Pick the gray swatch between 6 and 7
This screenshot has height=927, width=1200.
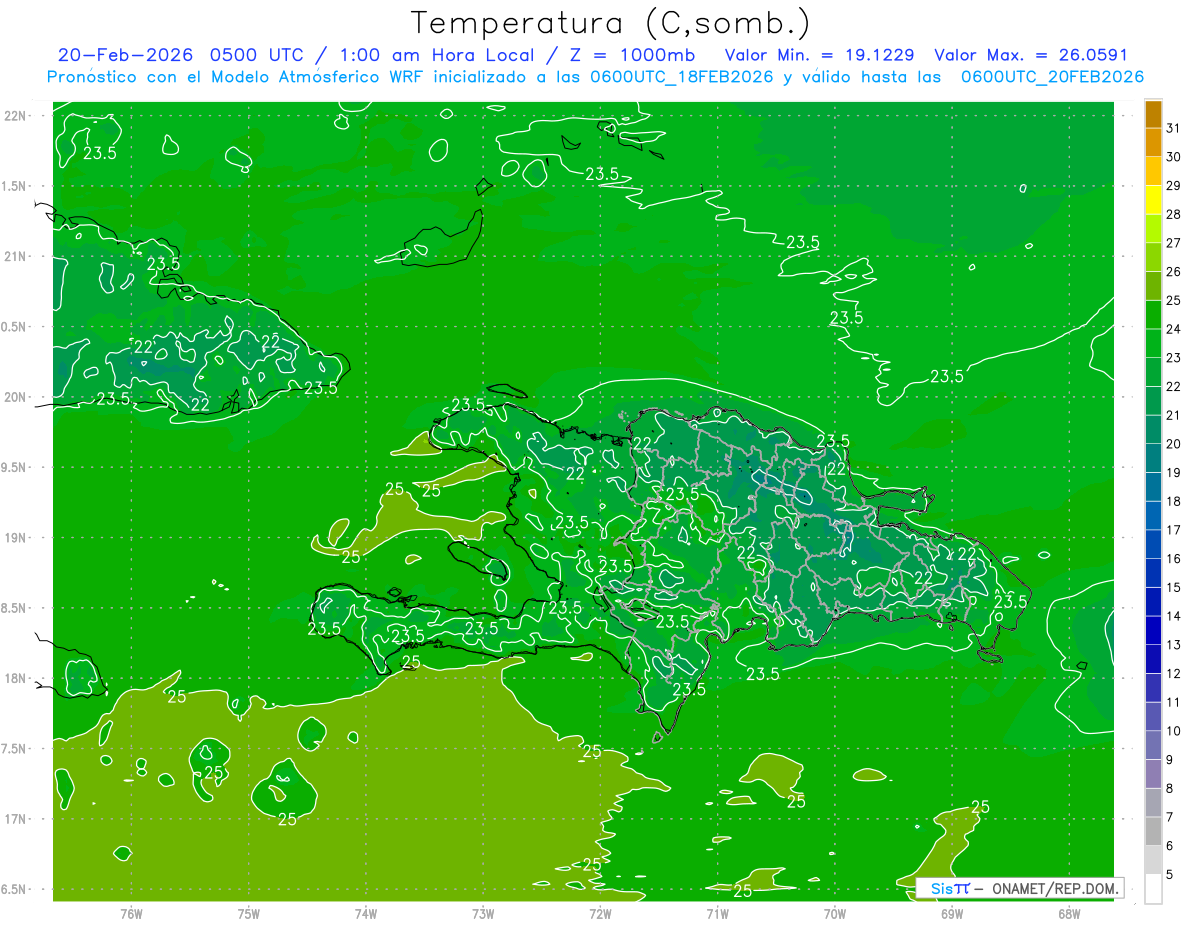pos(1153,832)
